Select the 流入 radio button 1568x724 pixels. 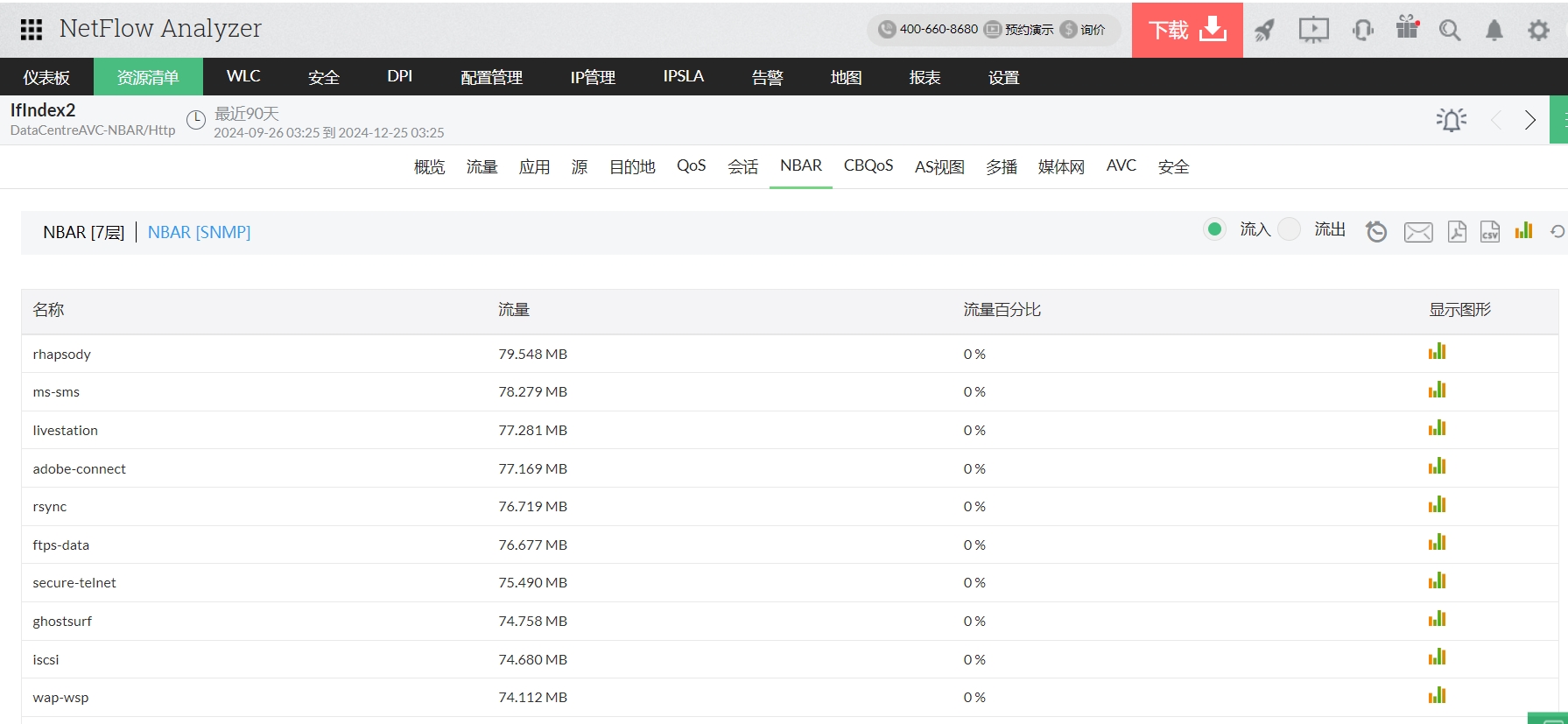tap(1214, 229)
